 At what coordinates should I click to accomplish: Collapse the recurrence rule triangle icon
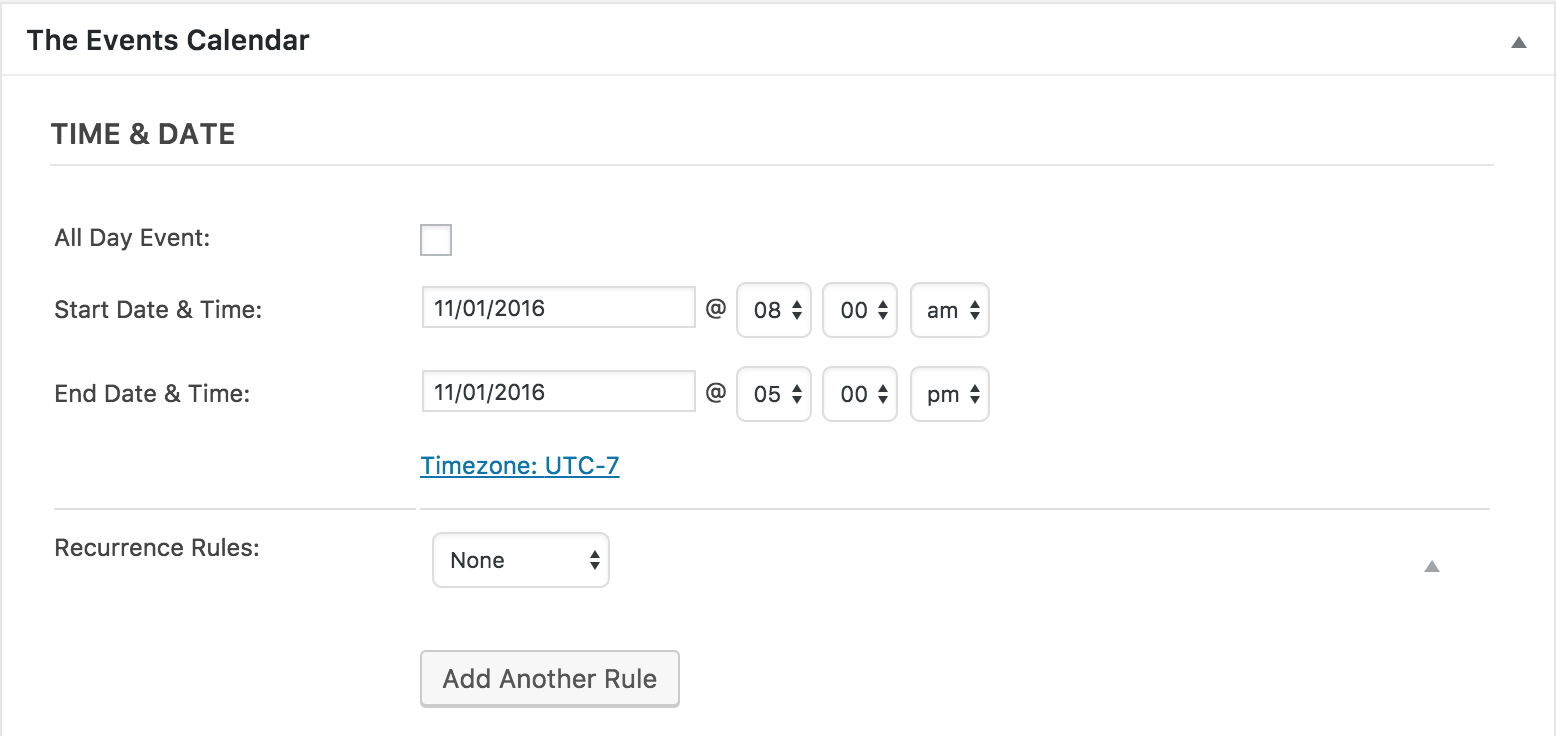1431,566
